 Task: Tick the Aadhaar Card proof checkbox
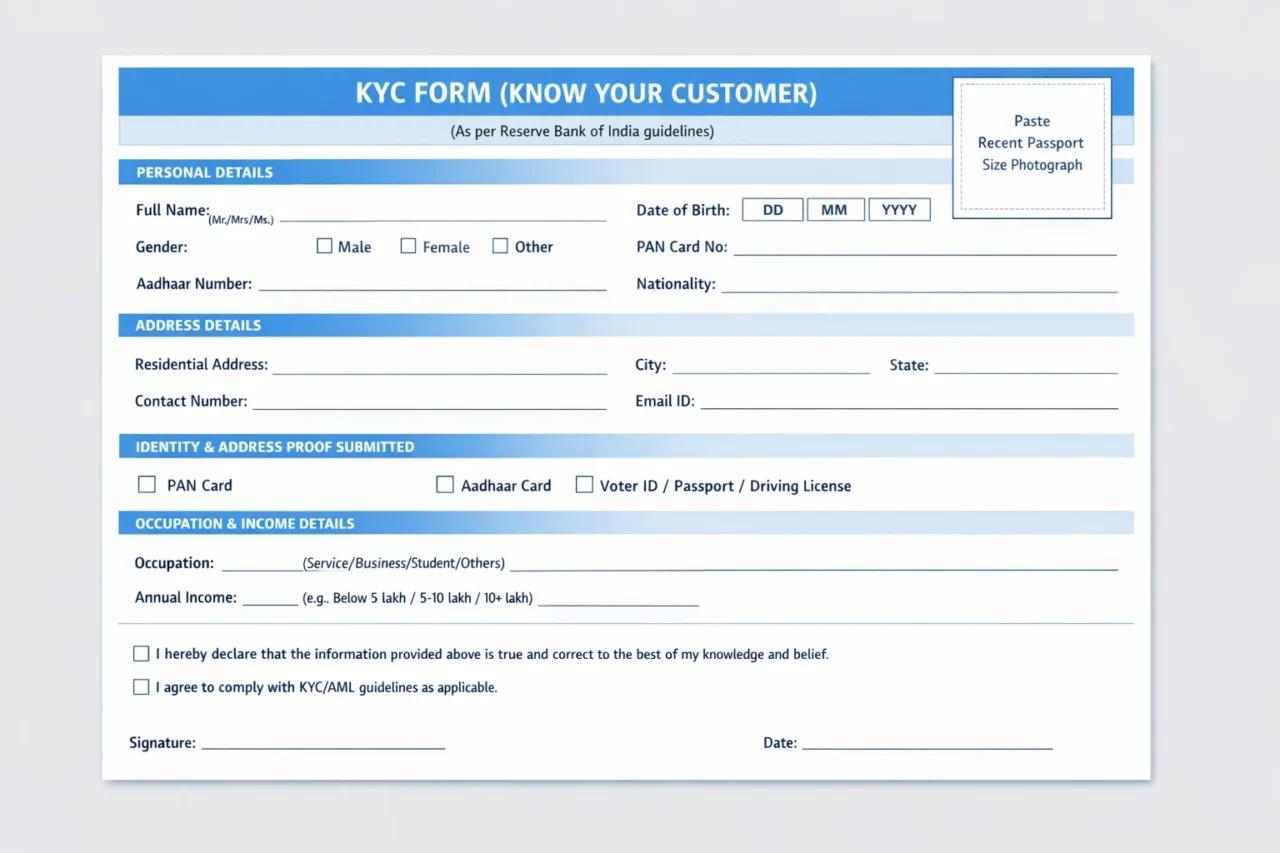pos(445,483)
